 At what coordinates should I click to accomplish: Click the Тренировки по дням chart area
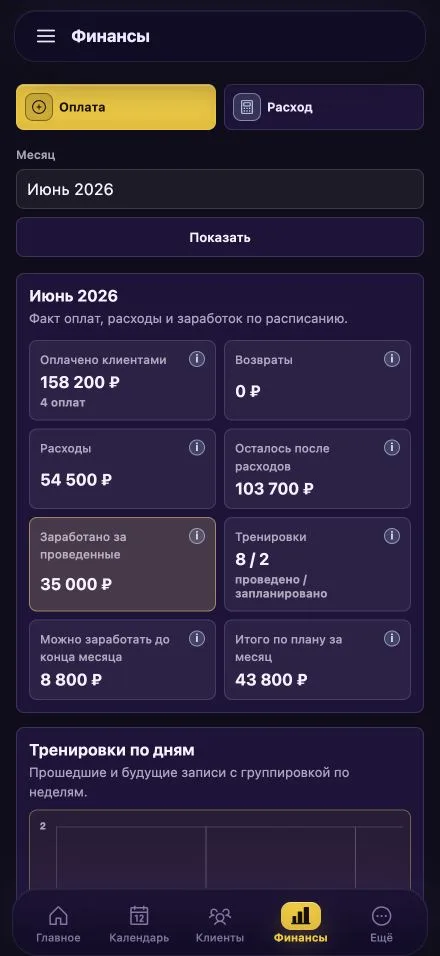point(219,854)
